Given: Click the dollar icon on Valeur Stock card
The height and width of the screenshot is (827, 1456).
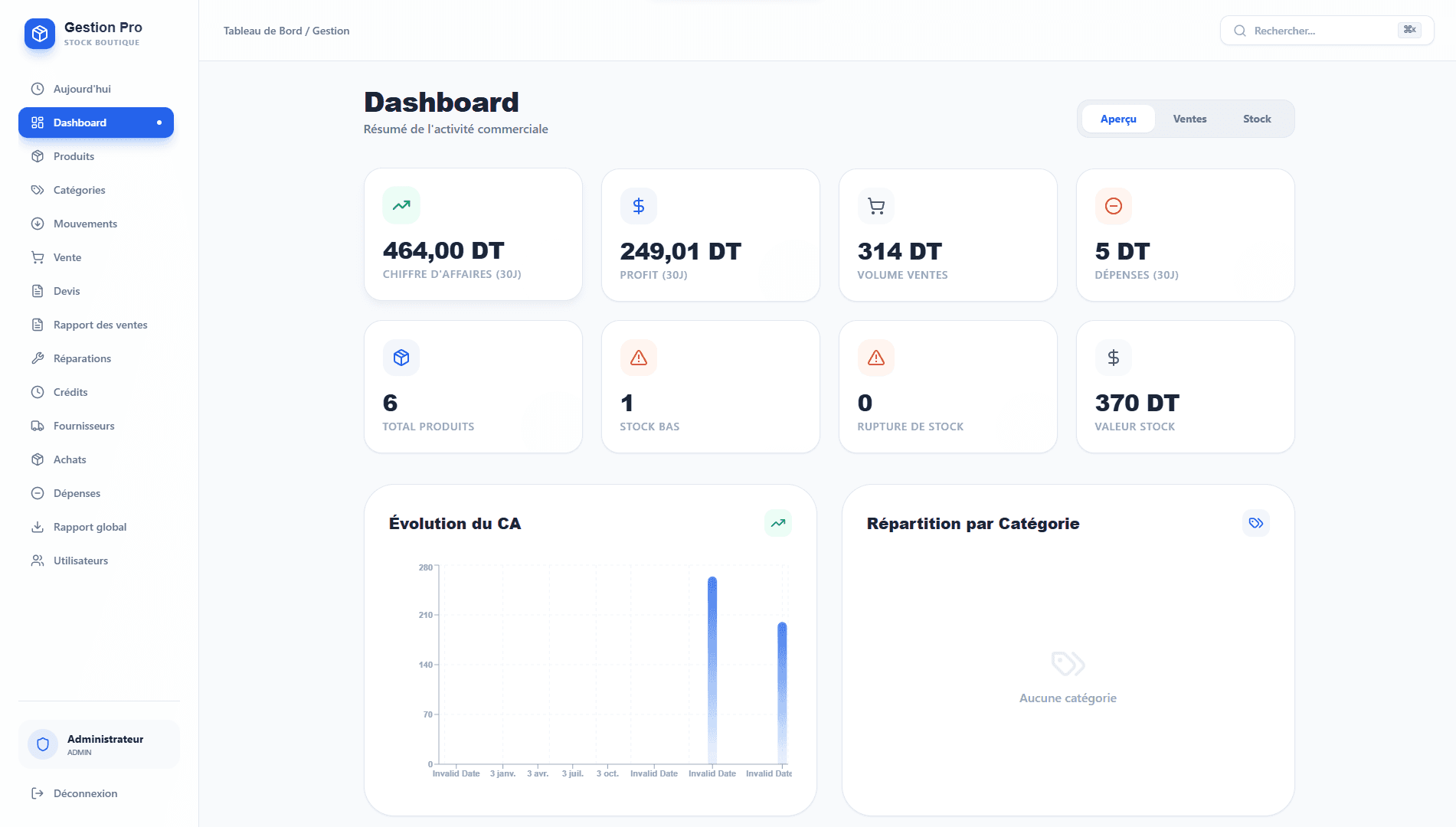Looking at the screenshot, I should pos(1114,358).
